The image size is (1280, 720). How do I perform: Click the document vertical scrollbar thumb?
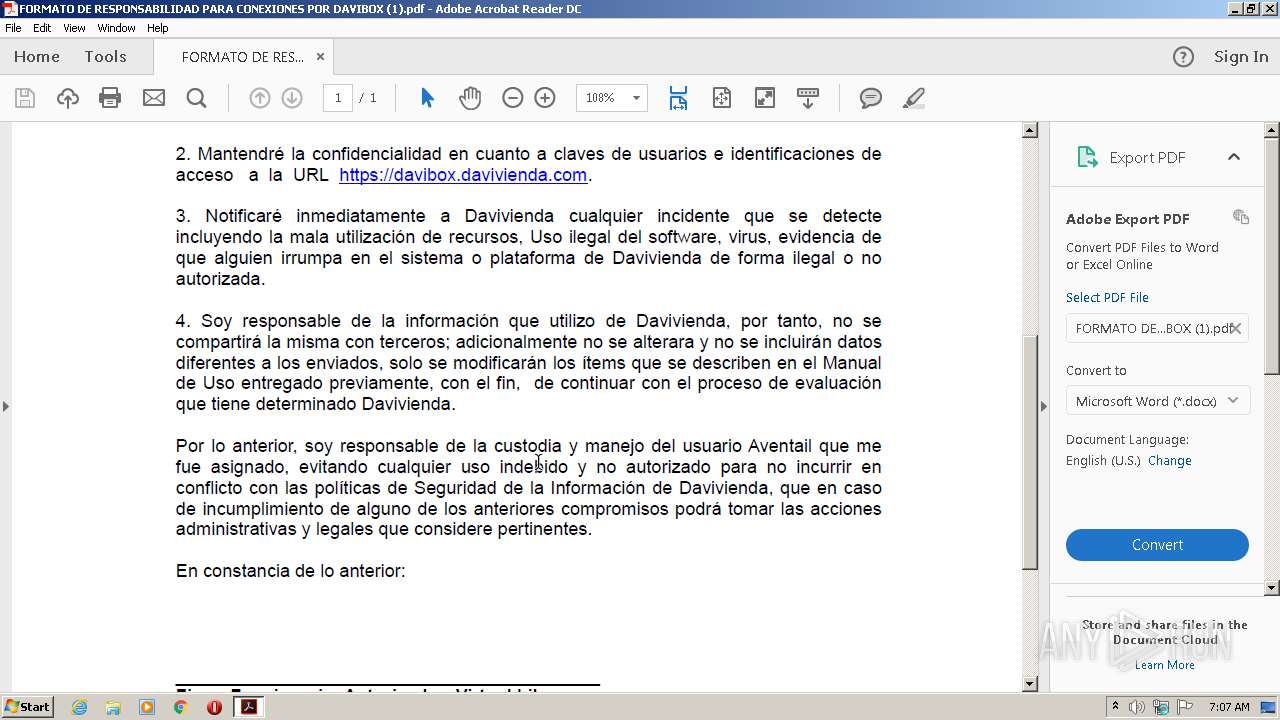pos(1030,453)
